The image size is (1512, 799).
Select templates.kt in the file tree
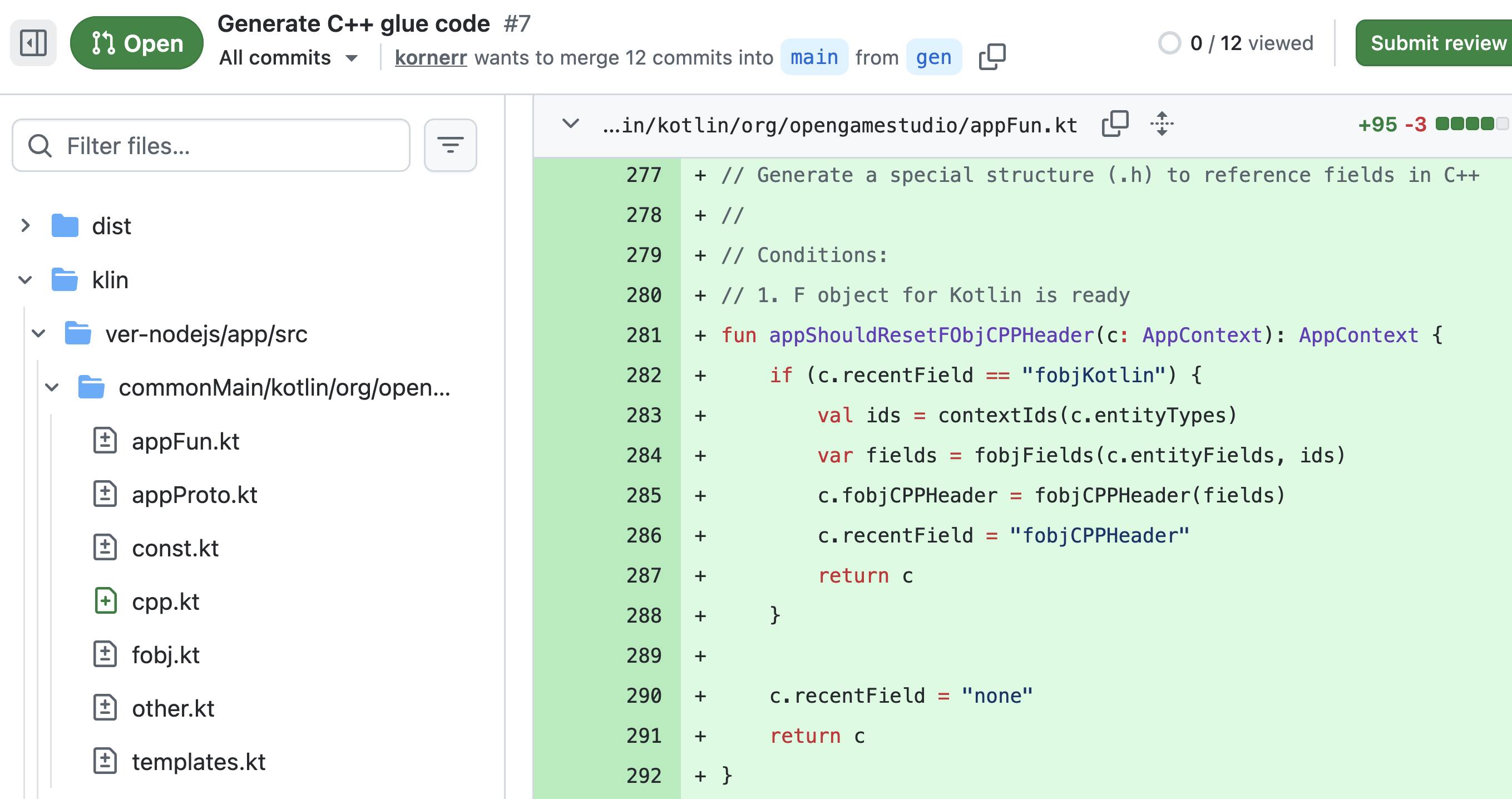coord(199,762)
